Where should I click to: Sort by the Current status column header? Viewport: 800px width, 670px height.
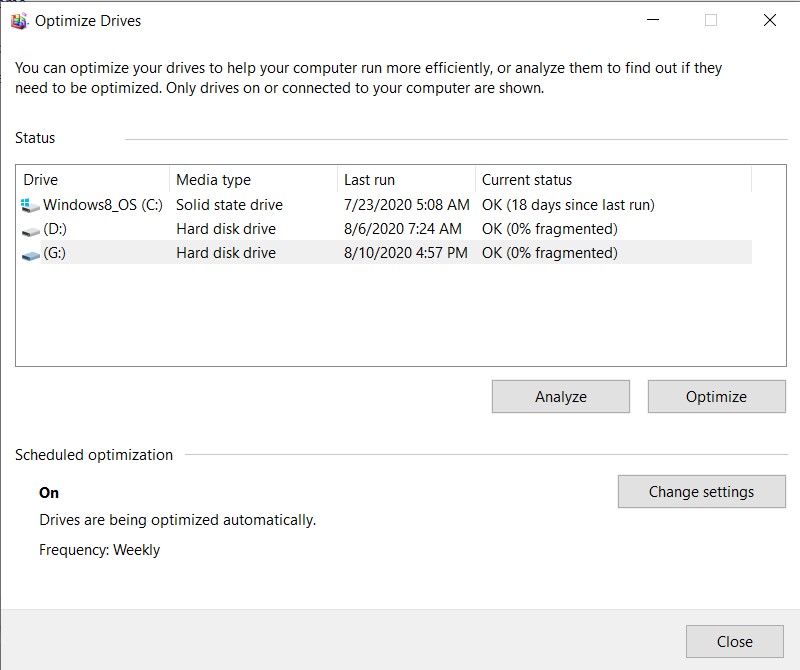[613, 180]
